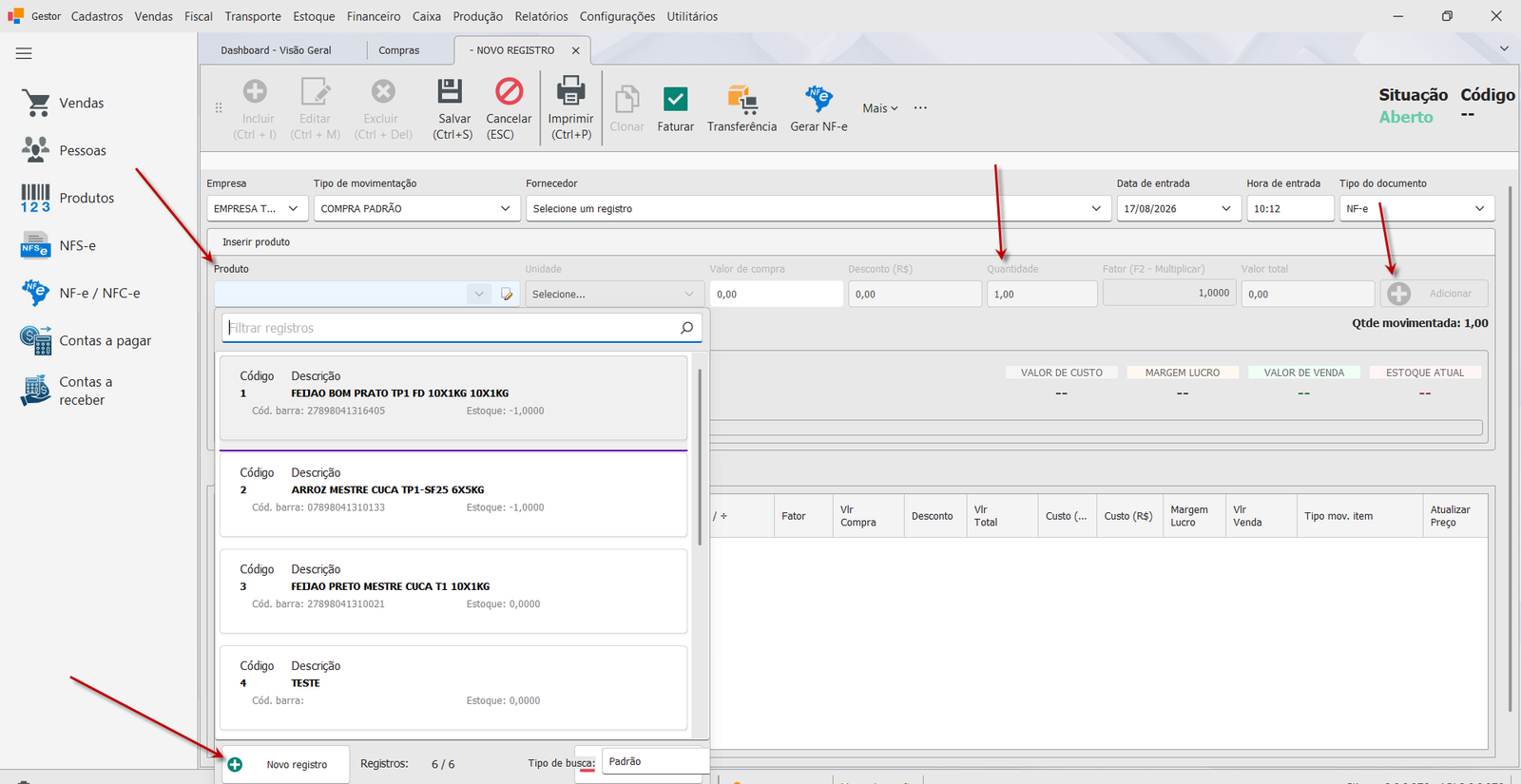The image size is (1521, 784).
Task: Click Transferência toolbar icon
Action: (742, 99)
